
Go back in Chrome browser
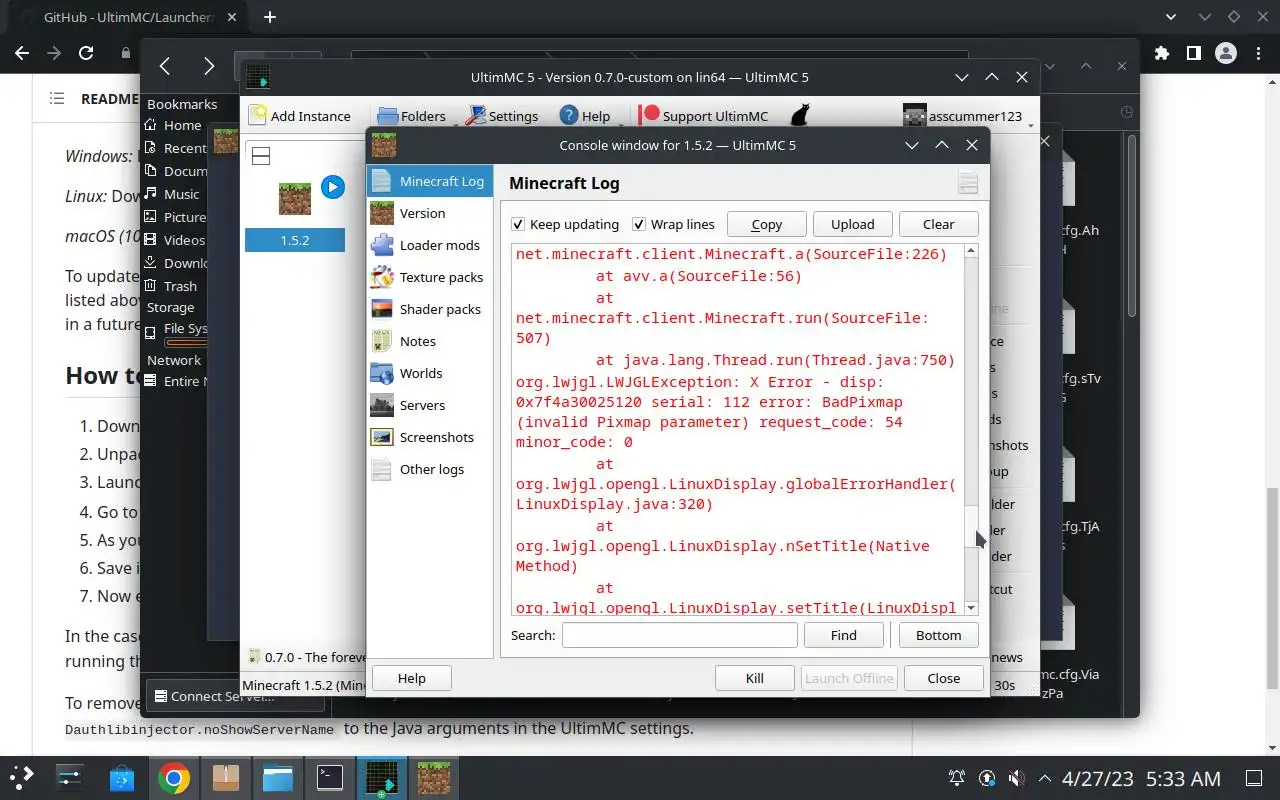click(22, 53)
